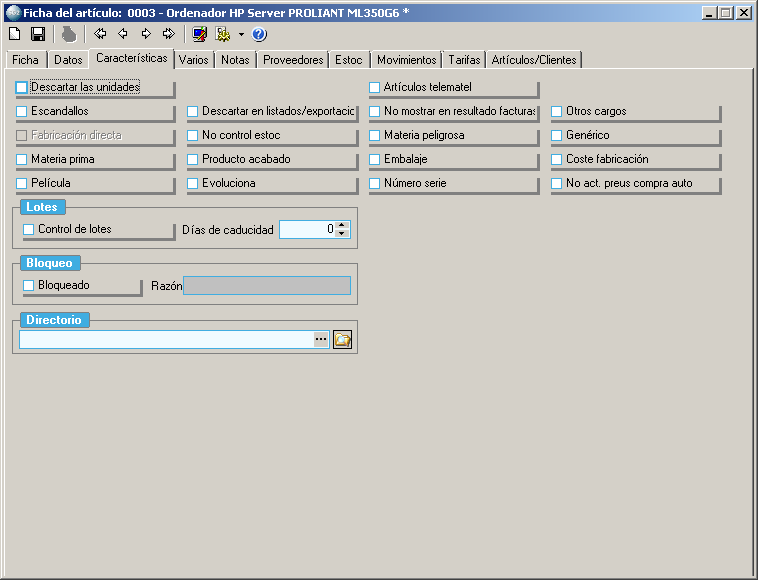This screenshot has height=580, width=758.
Task: Click the Directorio path input field
Action: (x=167, y=339)
